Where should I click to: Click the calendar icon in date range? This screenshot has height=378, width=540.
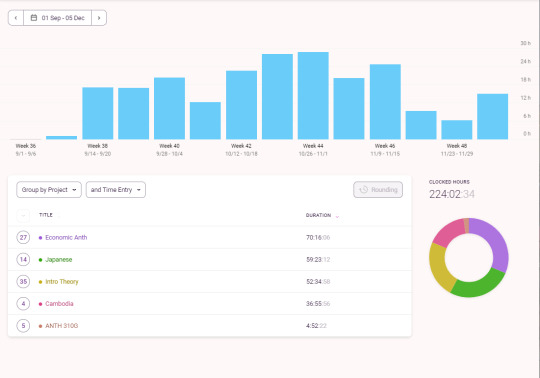[x=34, y=18]
